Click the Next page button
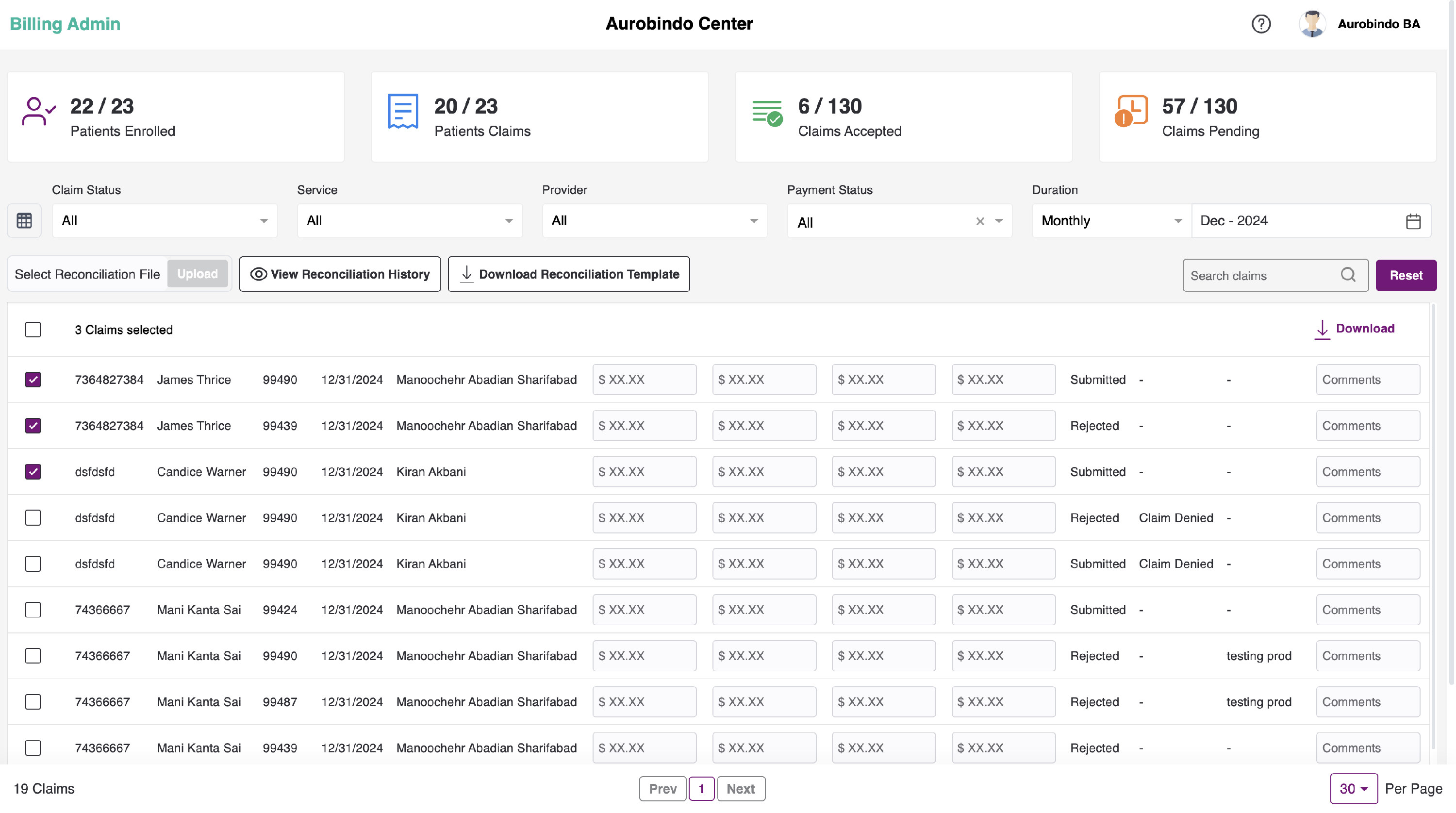The width and height of the screenshot is (1456, 813). pos(741,789)
